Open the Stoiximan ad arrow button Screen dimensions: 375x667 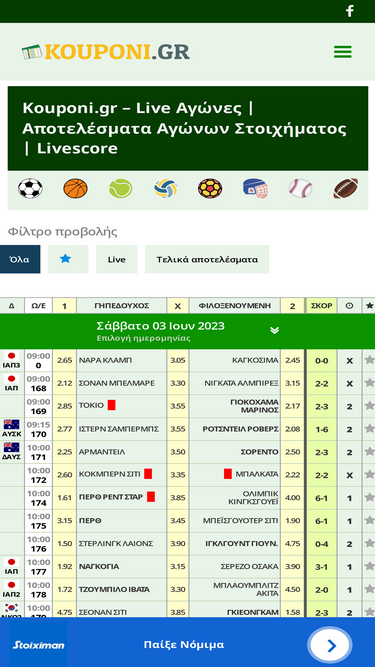tap(331, 646)
